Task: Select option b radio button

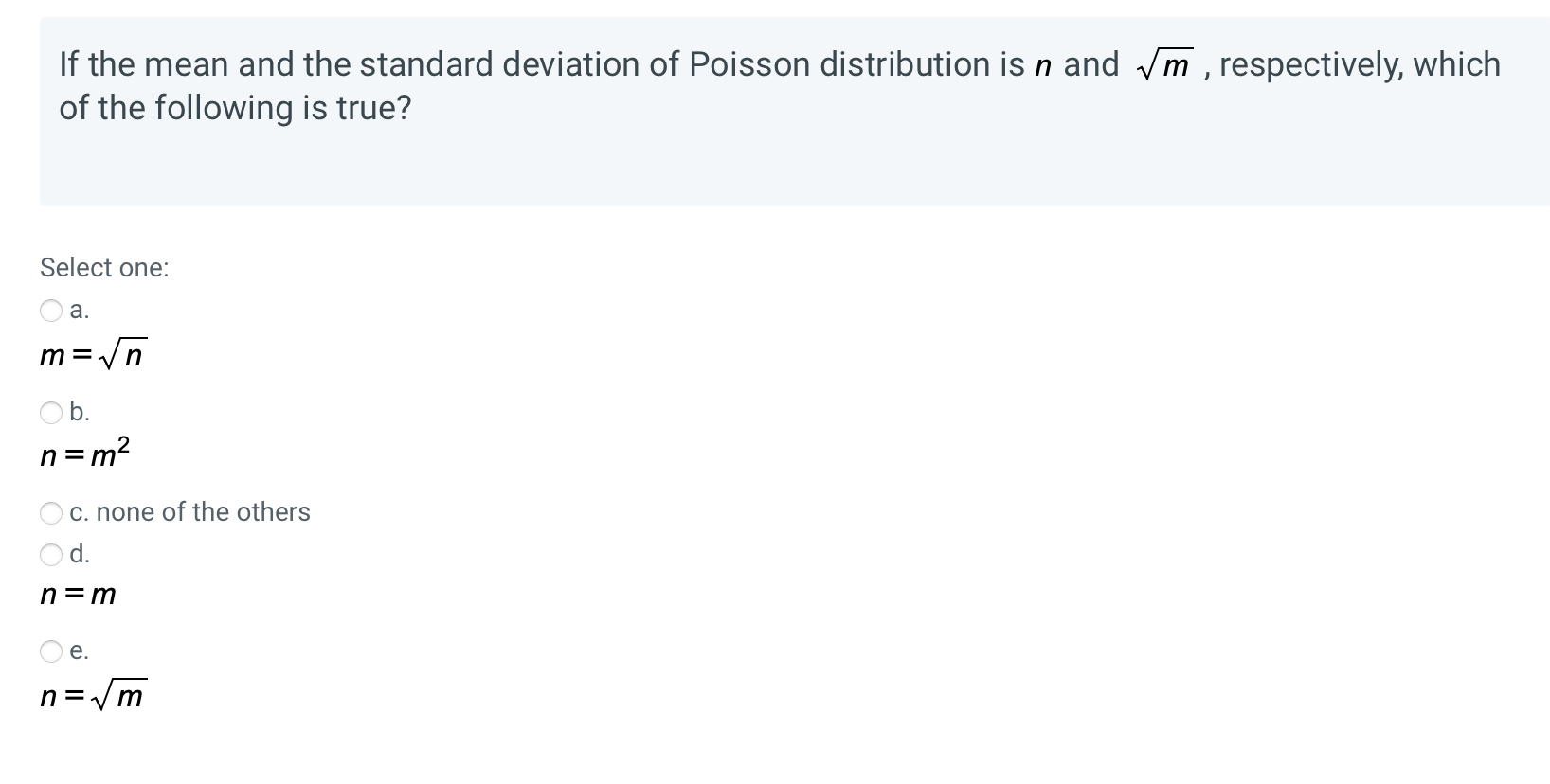Action: click(51, 411)
